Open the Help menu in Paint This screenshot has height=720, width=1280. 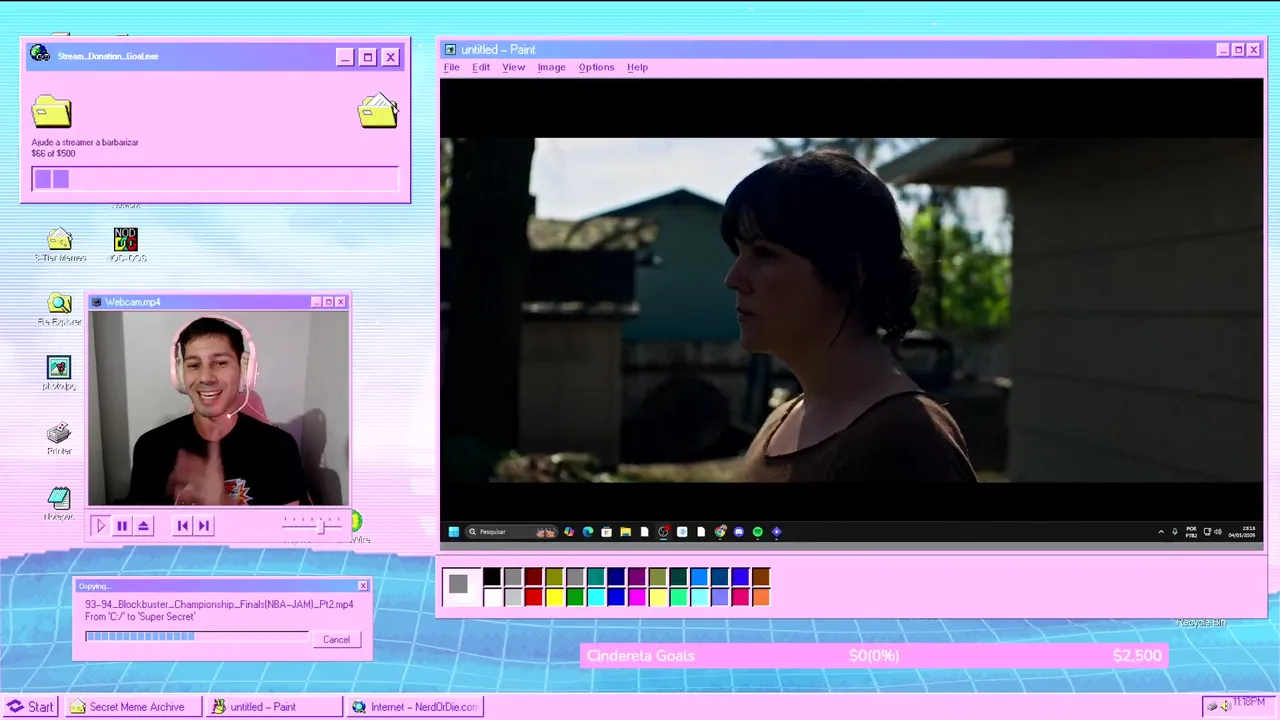(x=637, y=67)
